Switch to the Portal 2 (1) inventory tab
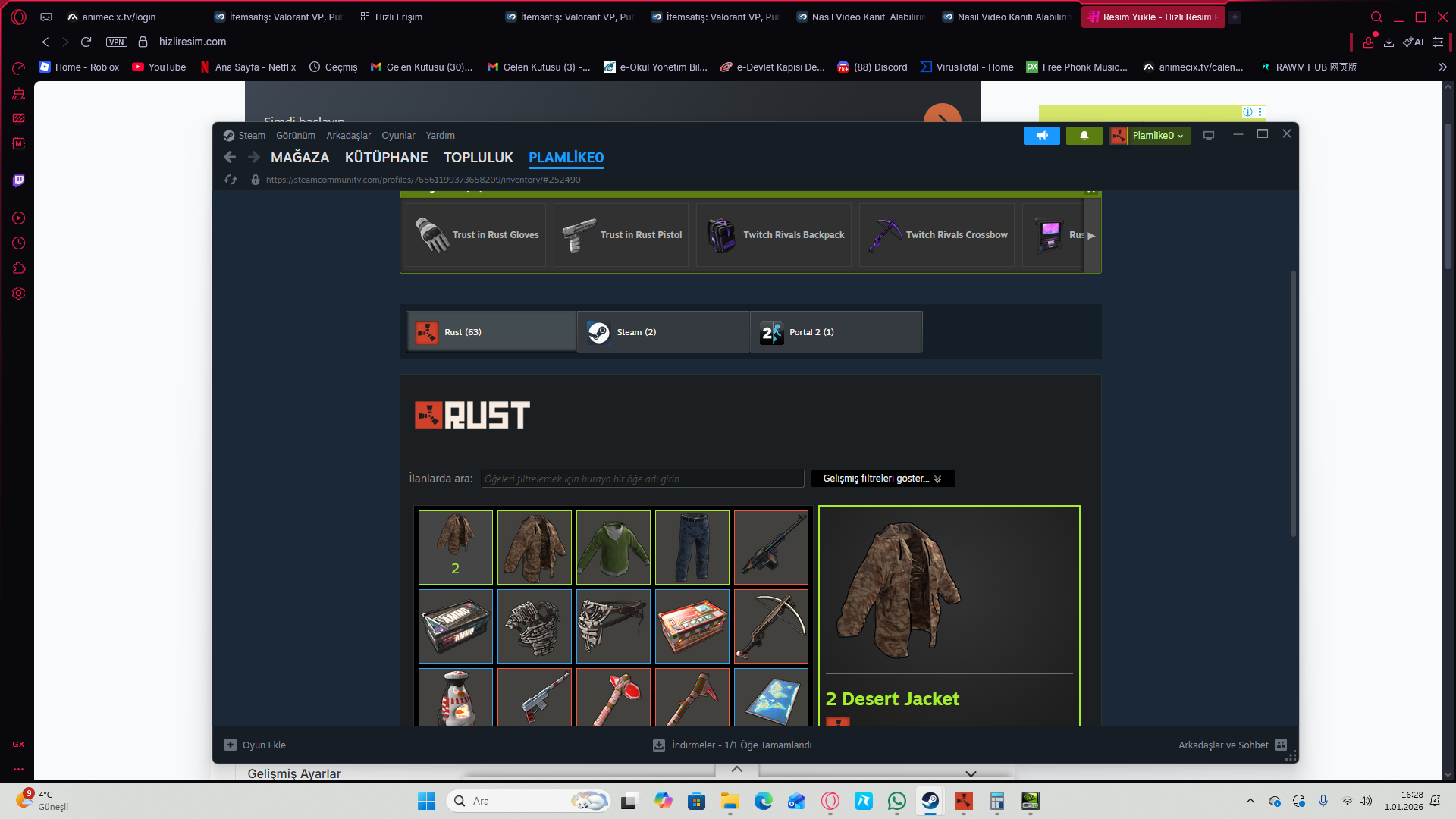 click(836, 332)
